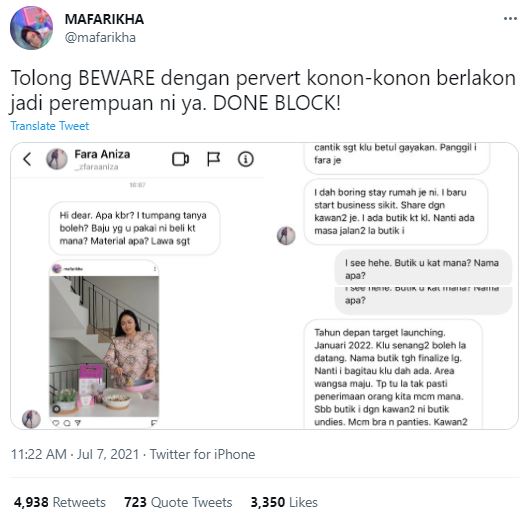Image resolution: width=526 pixels, height=515 pixels.
Task: Click the bookmark icon under shared post
Action: point(154,423)
